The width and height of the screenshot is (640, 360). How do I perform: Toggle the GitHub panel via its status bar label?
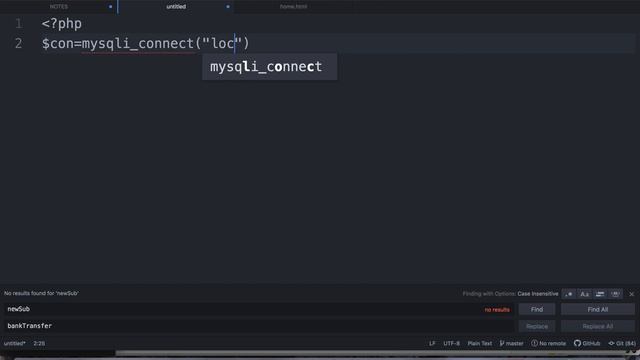(591, 344)
